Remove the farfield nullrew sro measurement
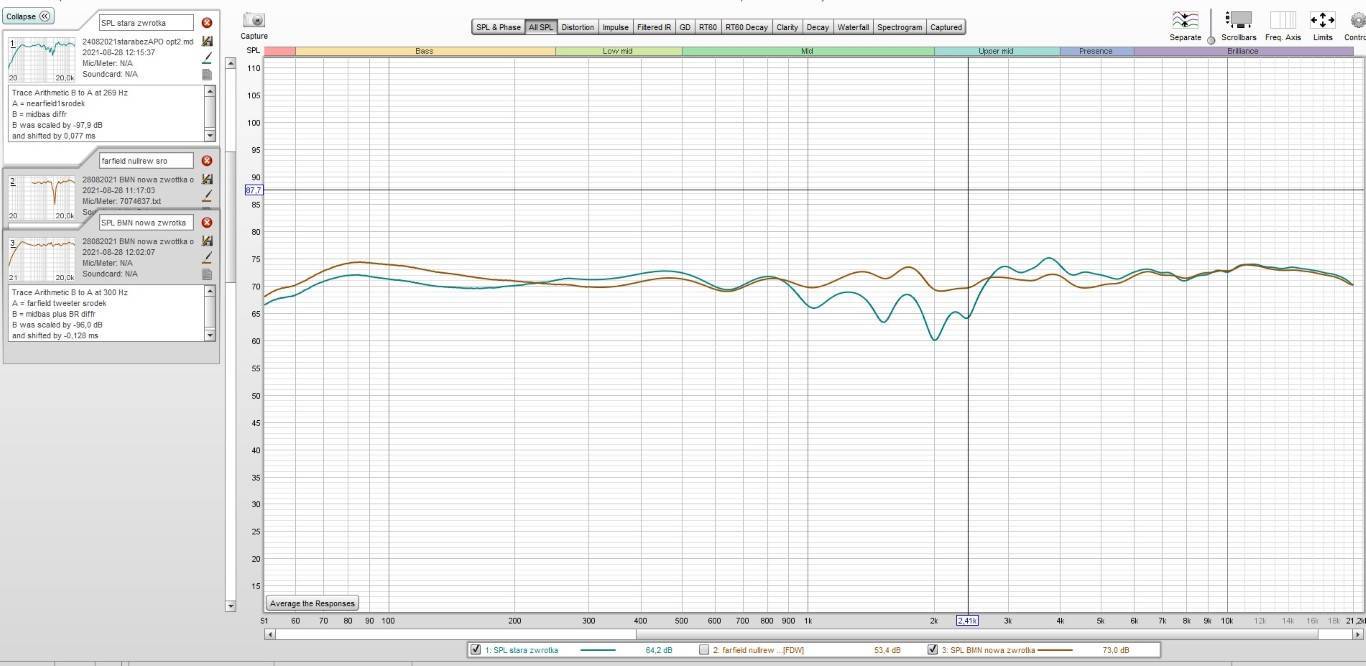The width and height of the screenshot is (1366, 666). pyautogui.click(x=207, y=160)
